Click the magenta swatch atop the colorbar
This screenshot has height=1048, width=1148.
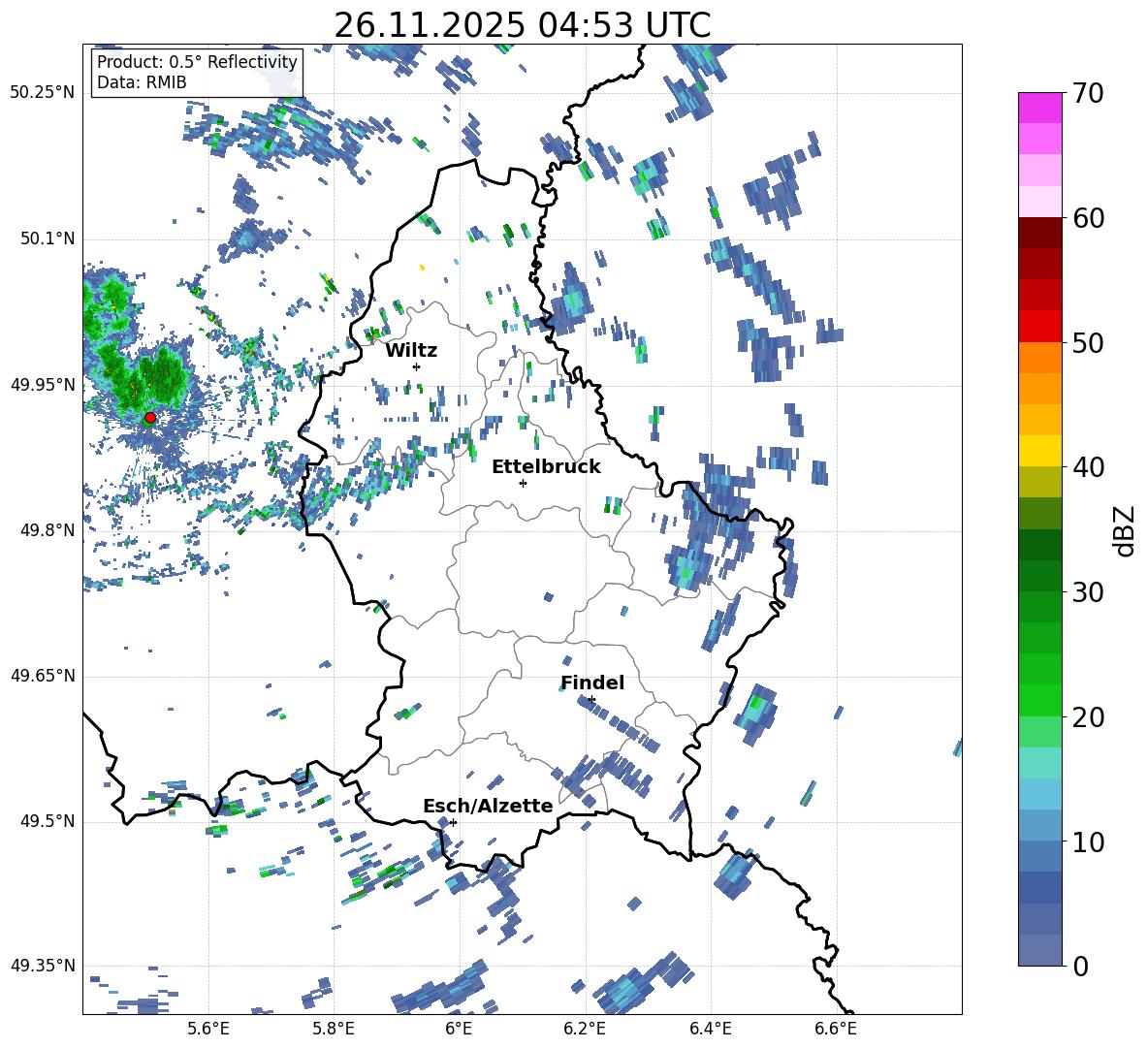(1039, 108)
